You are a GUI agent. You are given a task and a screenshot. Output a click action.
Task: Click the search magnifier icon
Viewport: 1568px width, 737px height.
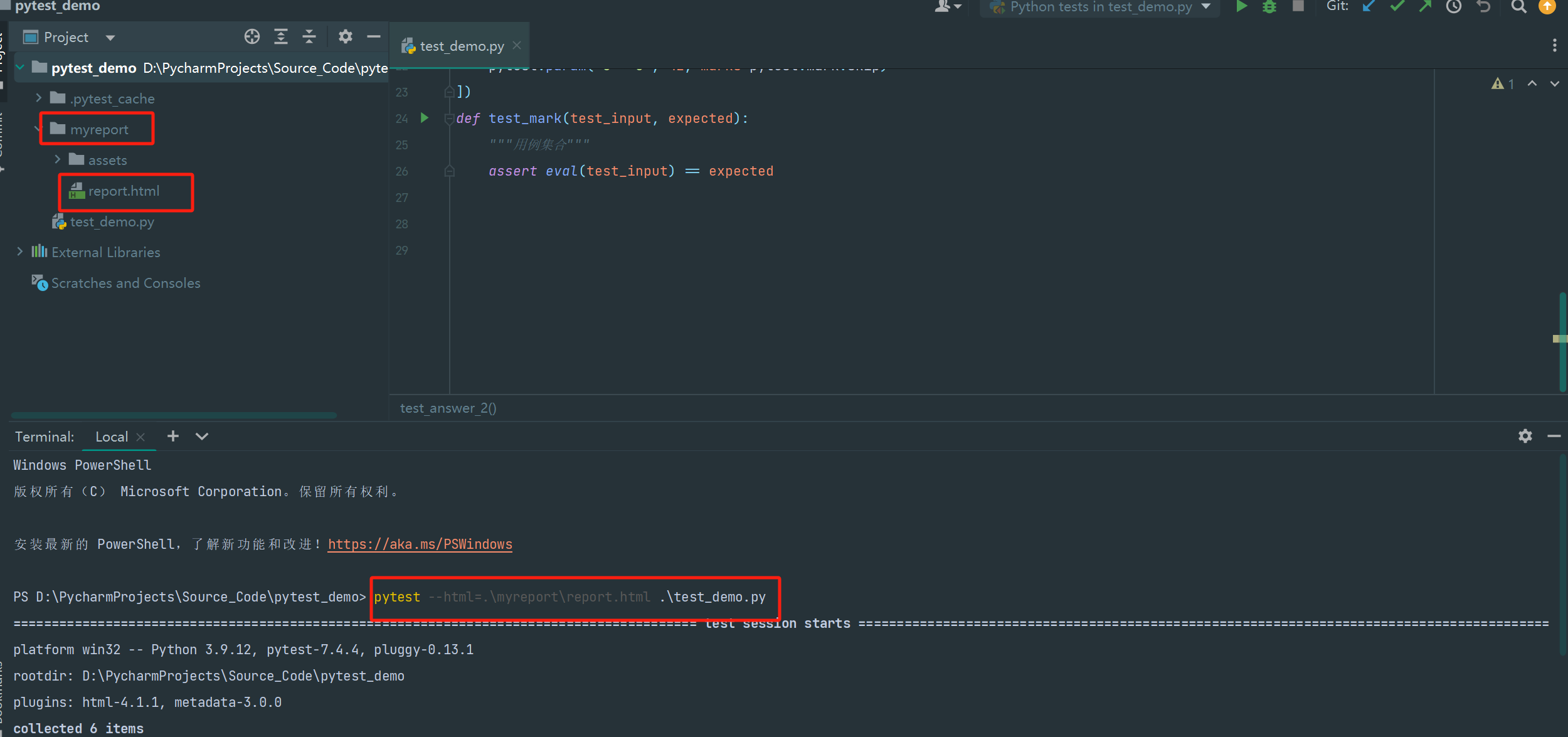(x=1518, y=7)
